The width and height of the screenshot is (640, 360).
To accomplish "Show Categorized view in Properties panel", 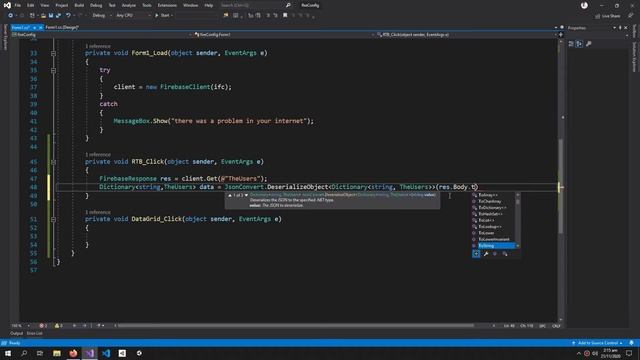I will pyautogui.click(x=571, y=44).
